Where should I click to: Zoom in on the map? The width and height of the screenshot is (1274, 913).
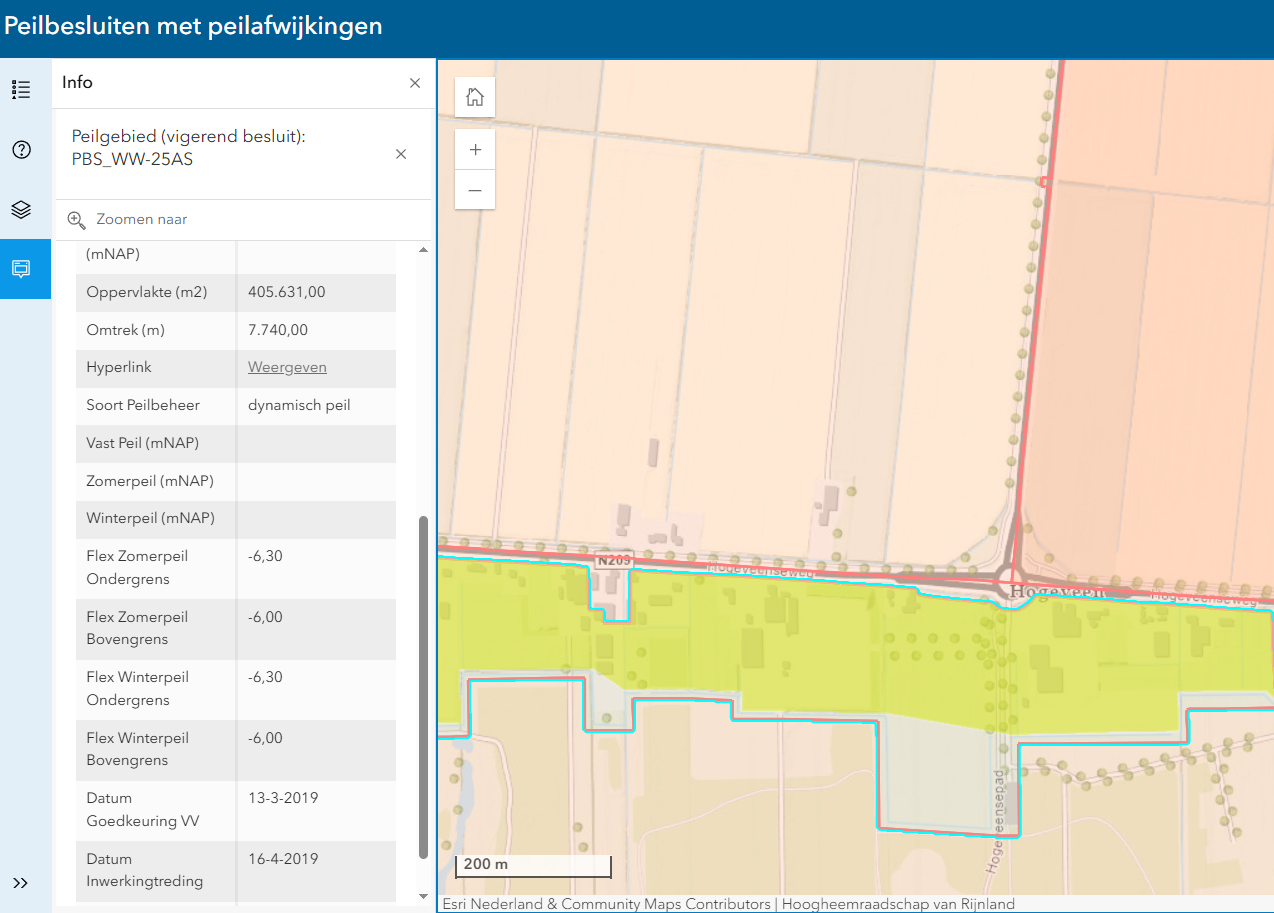(475, 150)
